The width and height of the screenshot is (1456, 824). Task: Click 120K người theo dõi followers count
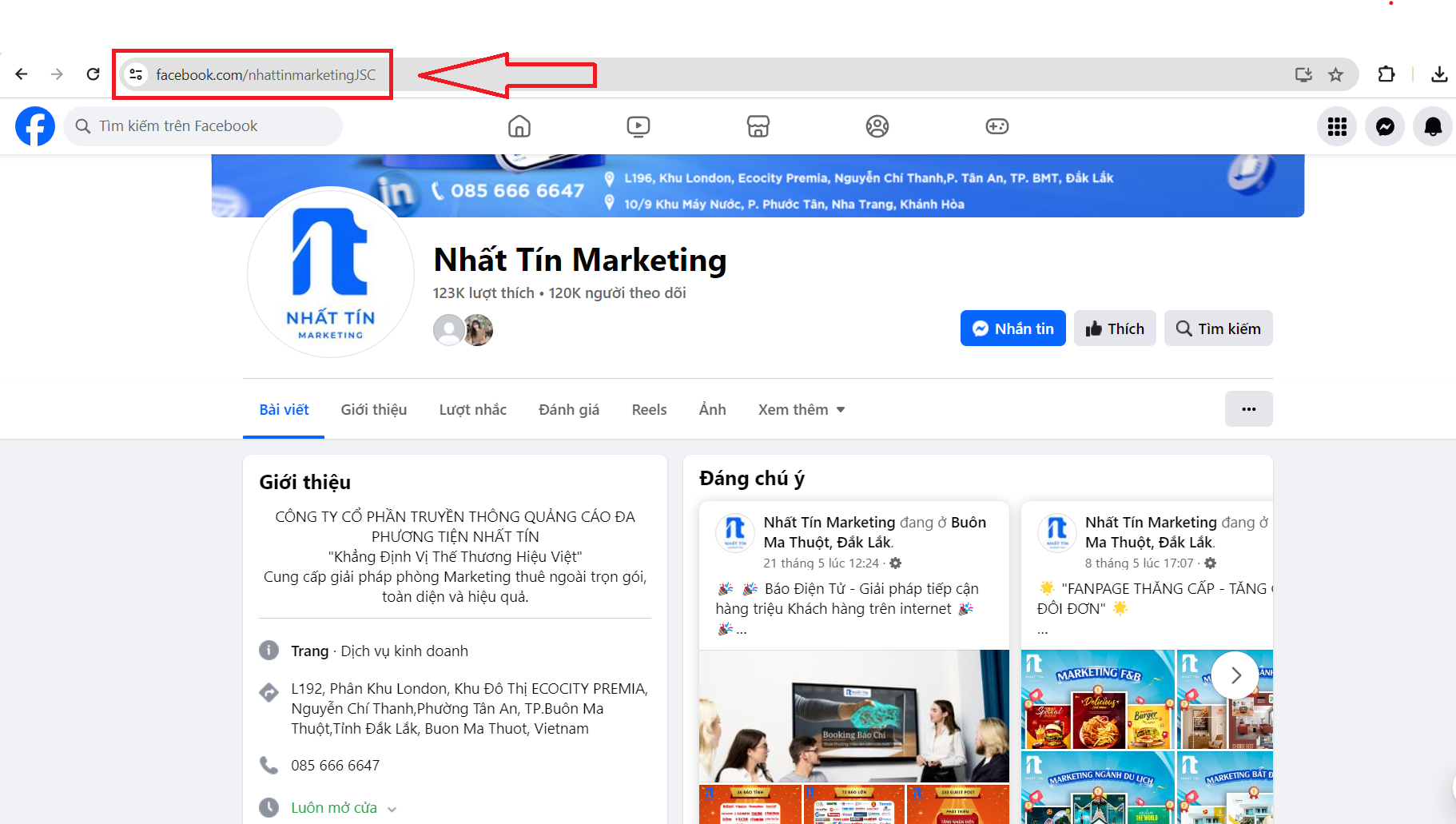point(617,293)
